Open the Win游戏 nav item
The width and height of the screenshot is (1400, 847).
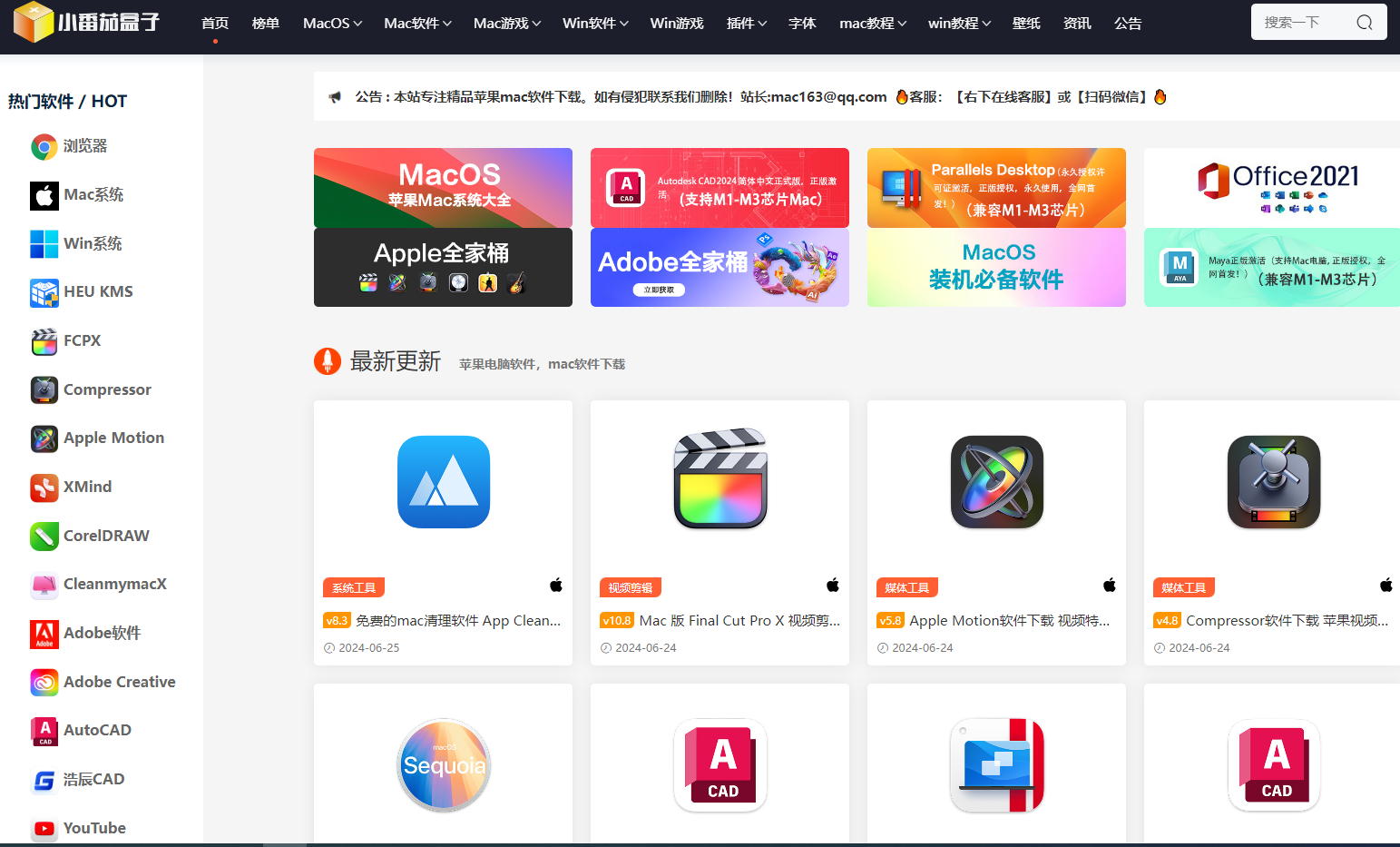[x=677, y=24]
